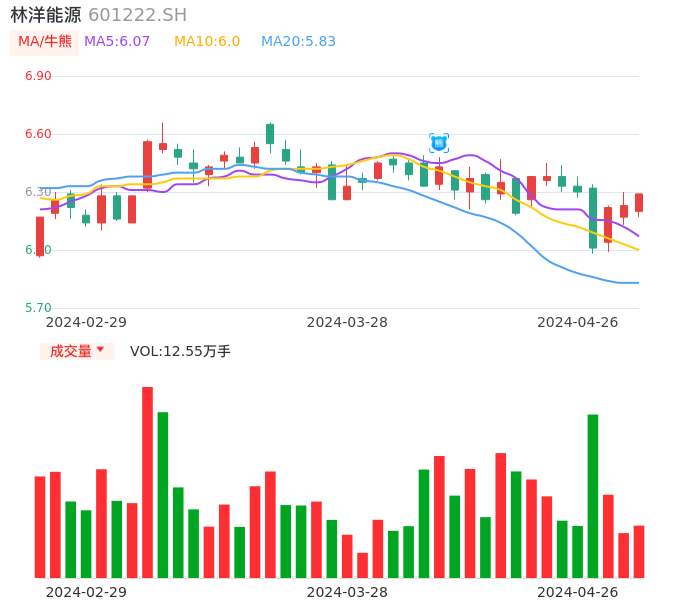This screenshot has height=606, width=686.
Task: Click the 6.90 price axis label
Action: coord(38,76)
